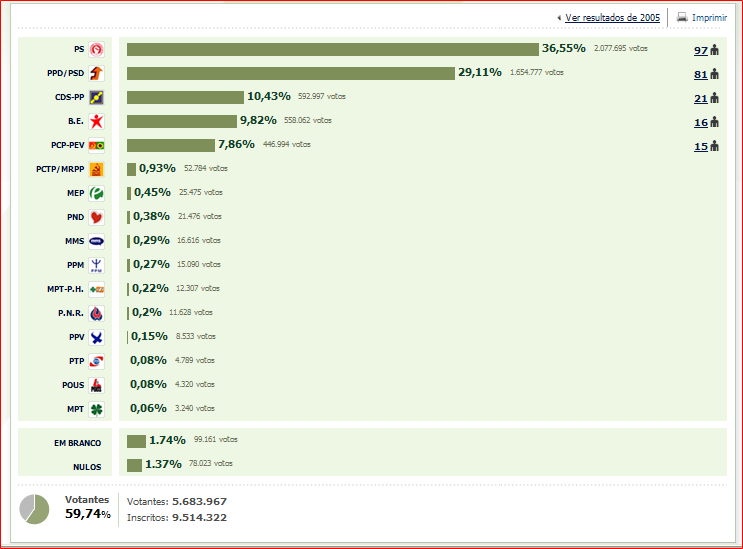The height and width of the screenshot is (549, 743).
Task: Click the PTP party logo
Action: (97, 361)
